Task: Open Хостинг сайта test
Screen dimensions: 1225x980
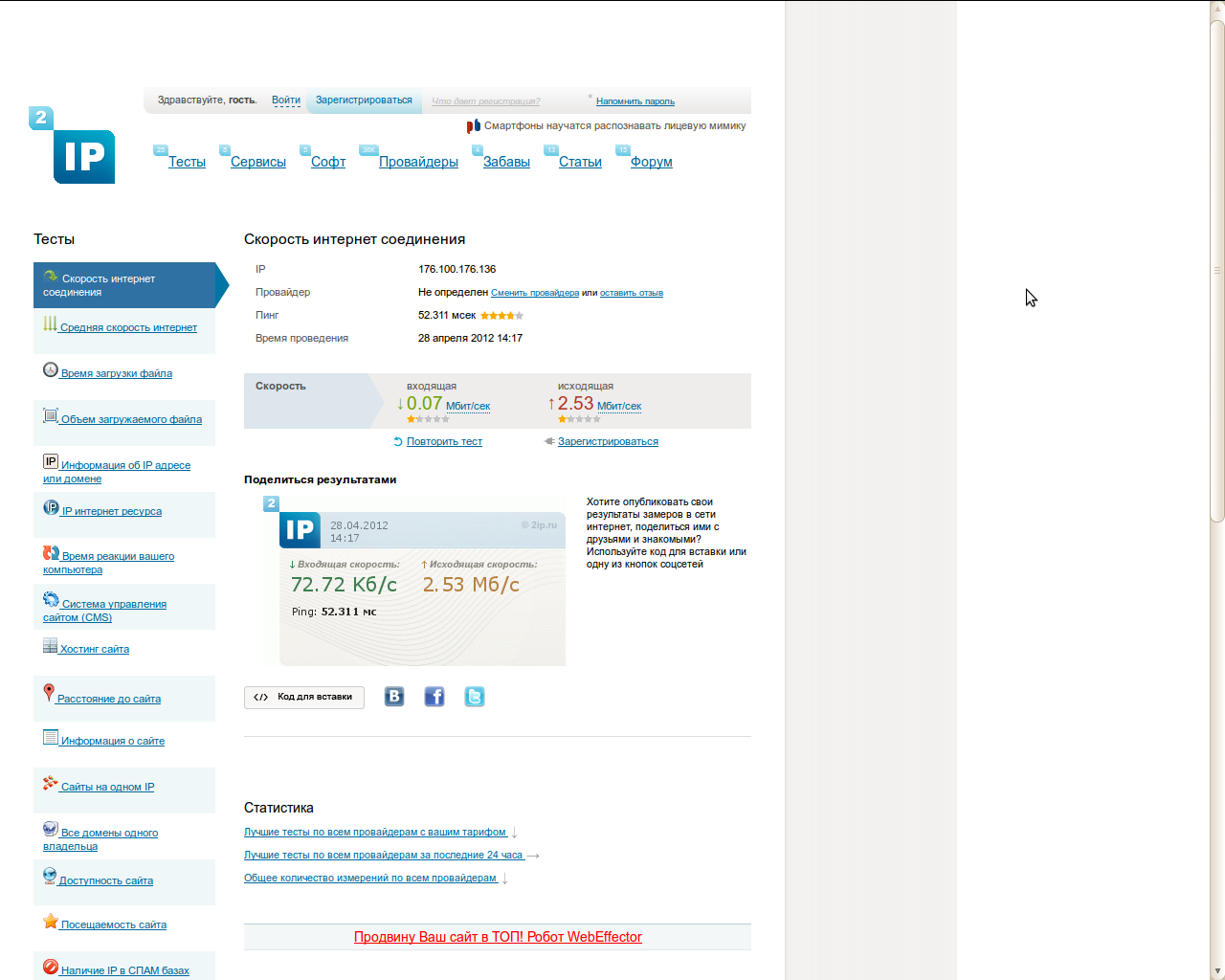Action: point(95,649)
